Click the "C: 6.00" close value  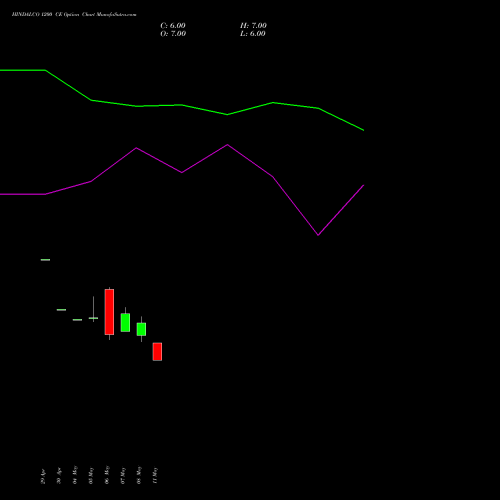pyautogui.click(x=173, y=26)
